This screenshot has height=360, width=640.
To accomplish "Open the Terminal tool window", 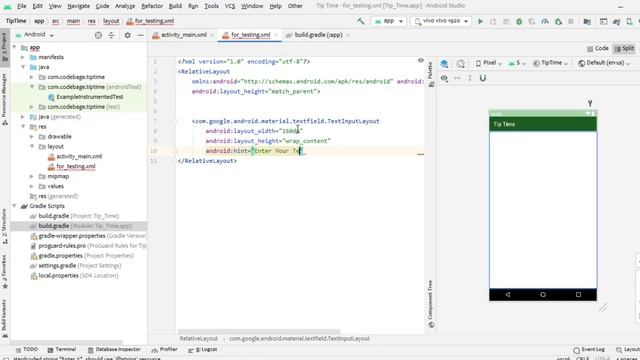I will tap(62, 350).
